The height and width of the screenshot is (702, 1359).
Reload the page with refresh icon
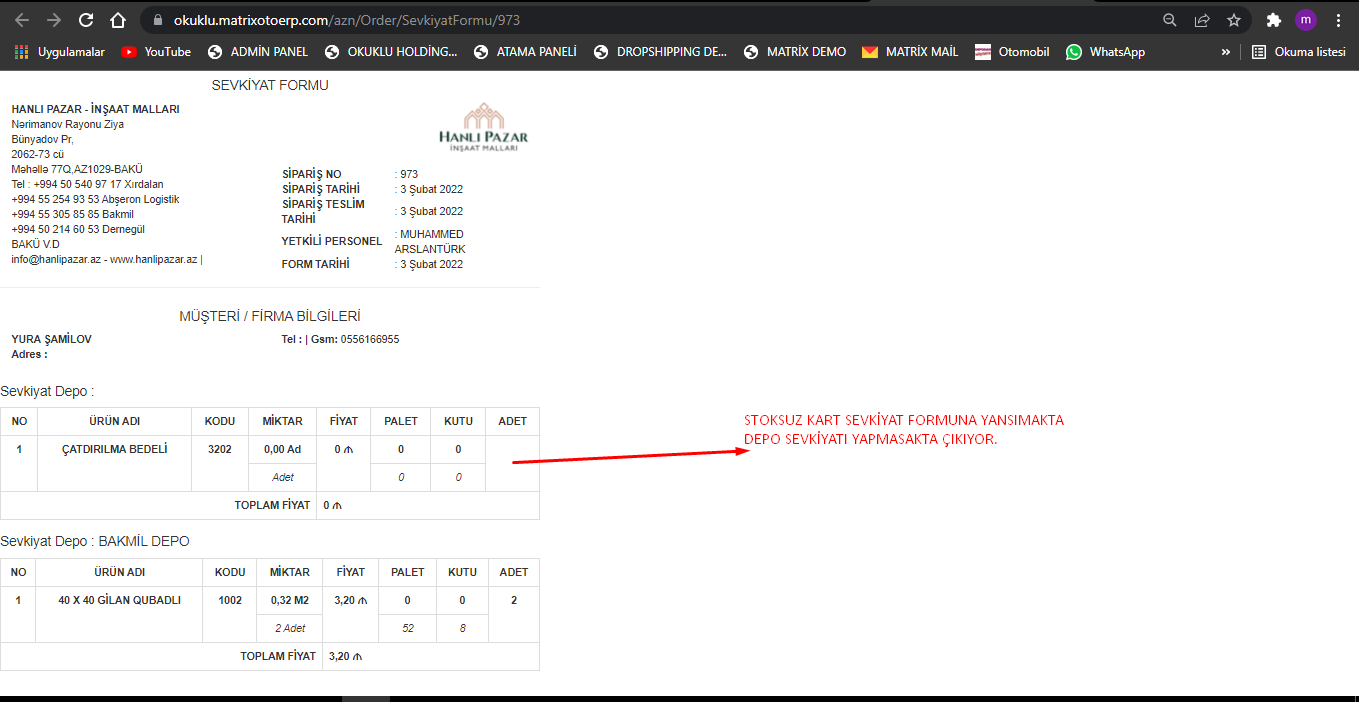coord(86,20)
